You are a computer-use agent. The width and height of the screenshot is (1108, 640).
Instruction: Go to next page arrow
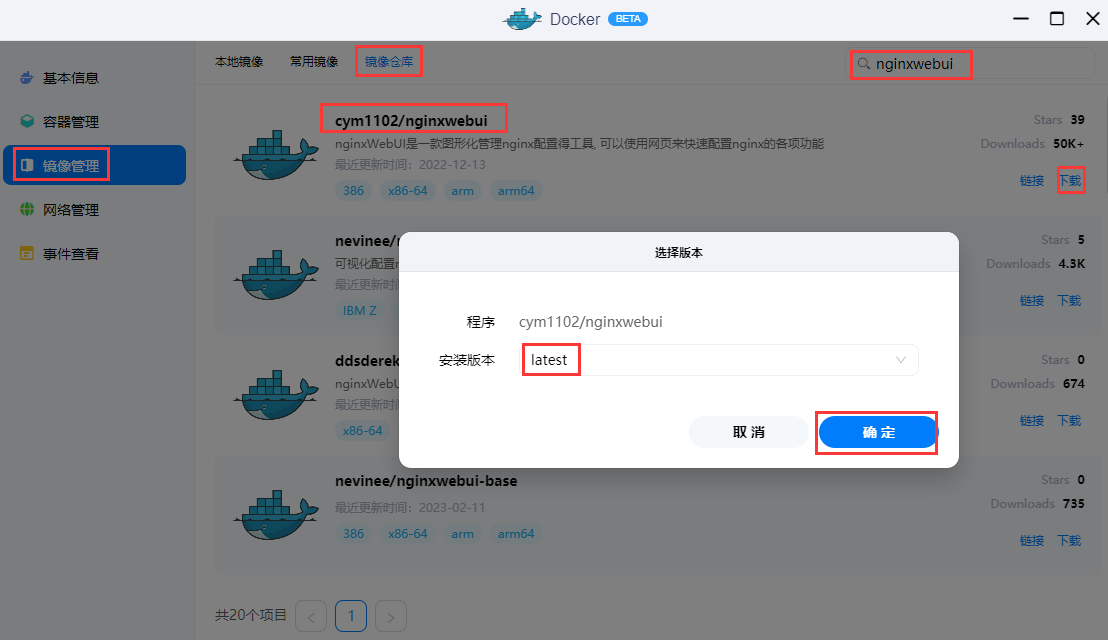391,616
